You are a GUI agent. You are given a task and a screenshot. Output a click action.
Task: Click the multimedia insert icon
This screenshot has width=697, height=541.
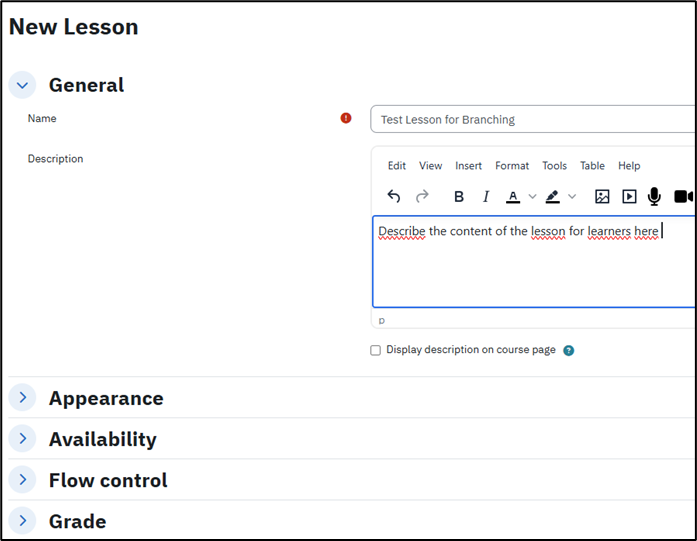[629, 197]
